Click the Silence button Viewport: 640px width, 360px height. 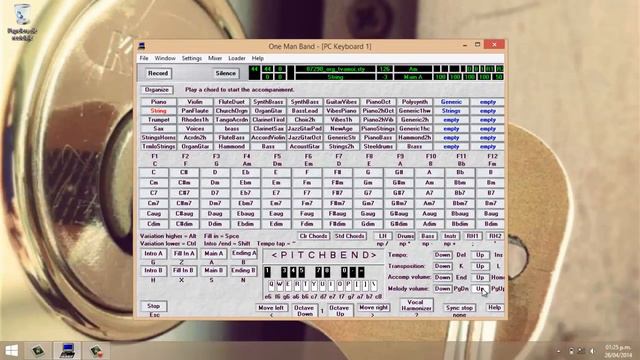[x=226, y=73]
